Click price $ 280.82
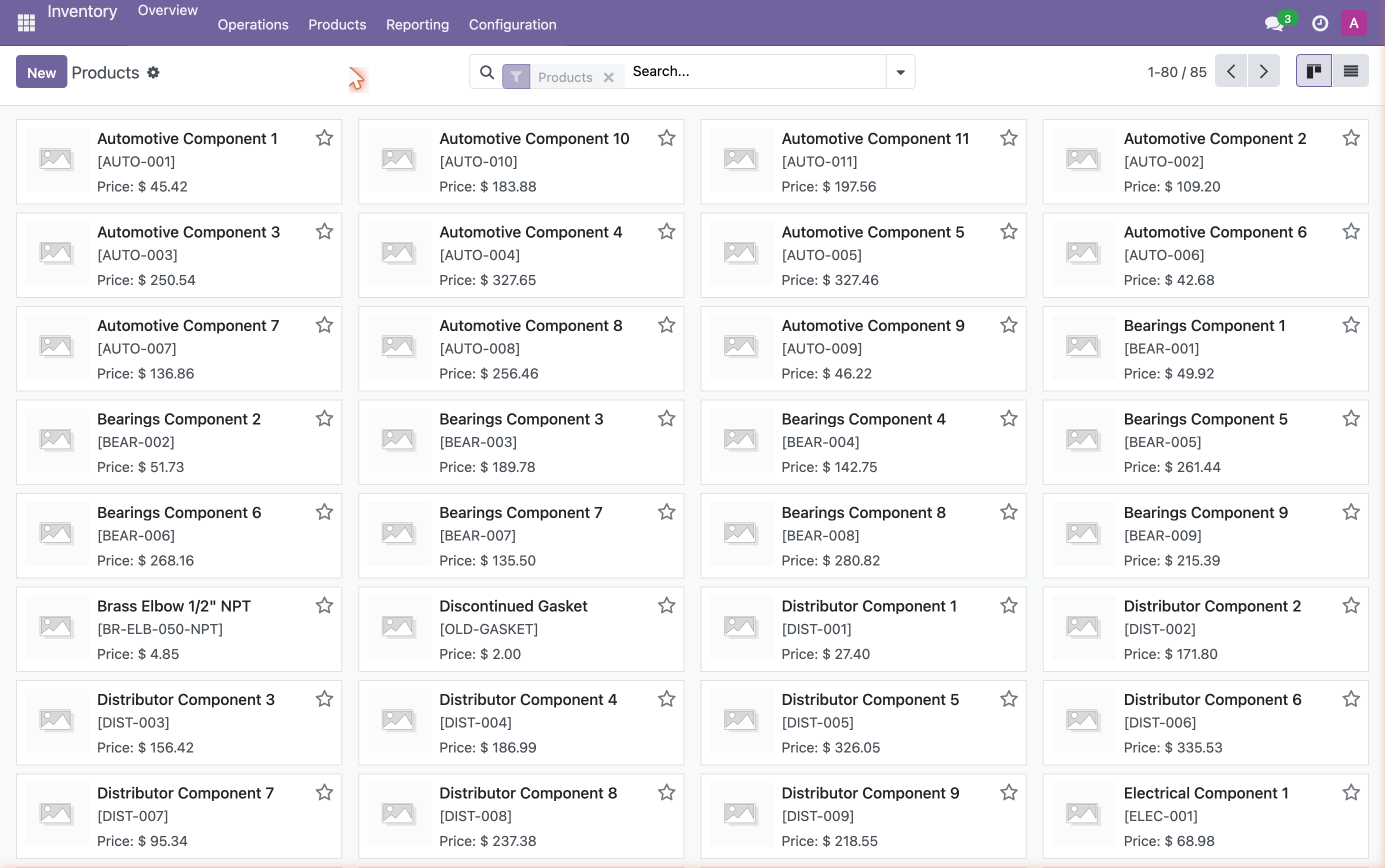 [x=851, y=560]
